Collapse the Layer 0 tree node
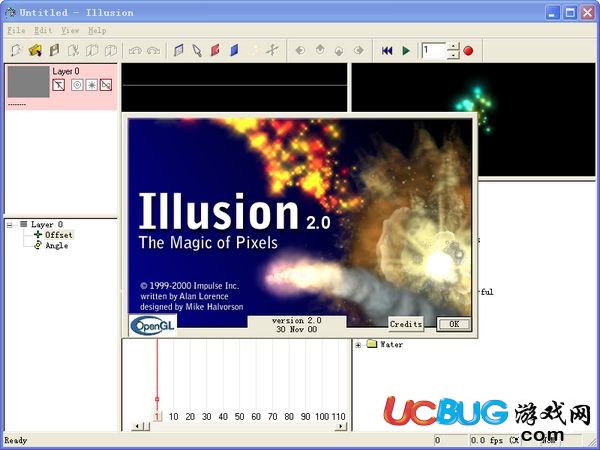The height and width of the screenshot is (450, 600). click(10, 225)
